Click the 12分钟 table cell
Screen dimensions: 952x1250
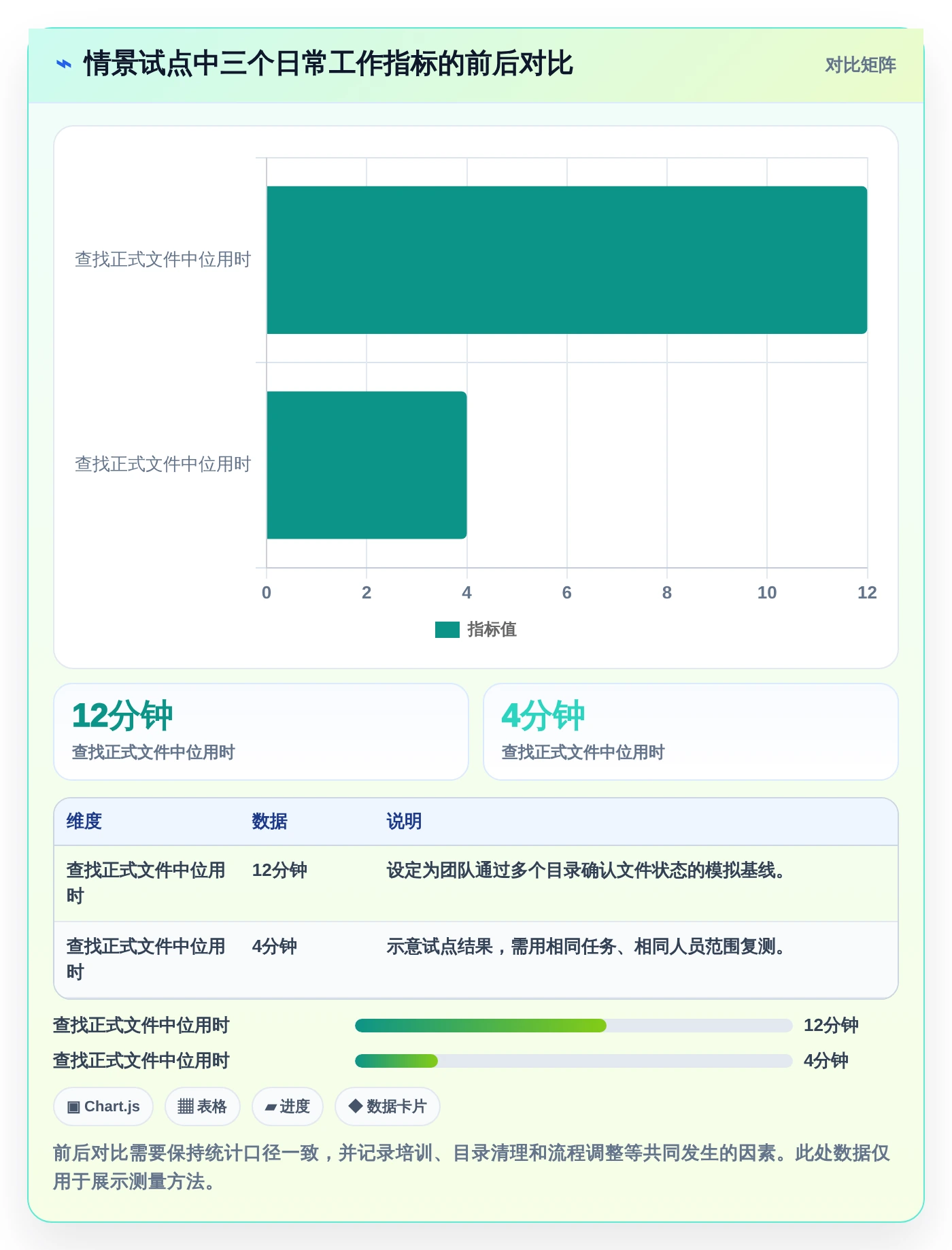[279, 871]
